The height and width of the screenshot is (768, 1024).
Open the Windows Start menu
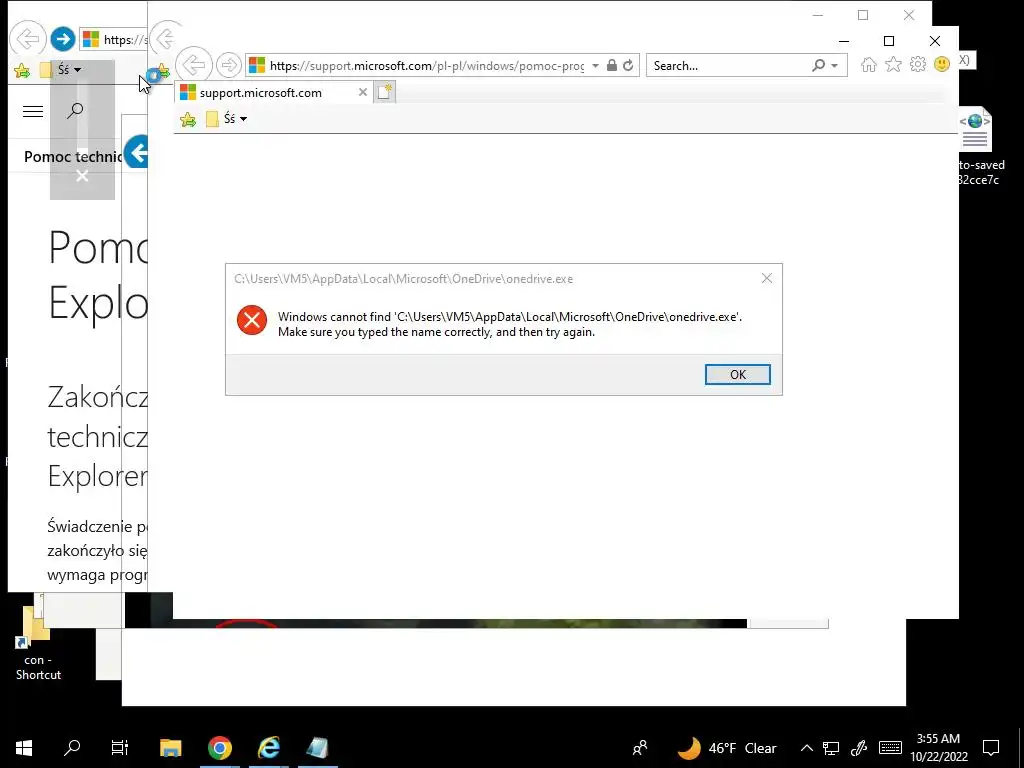(x=24, y=748)
